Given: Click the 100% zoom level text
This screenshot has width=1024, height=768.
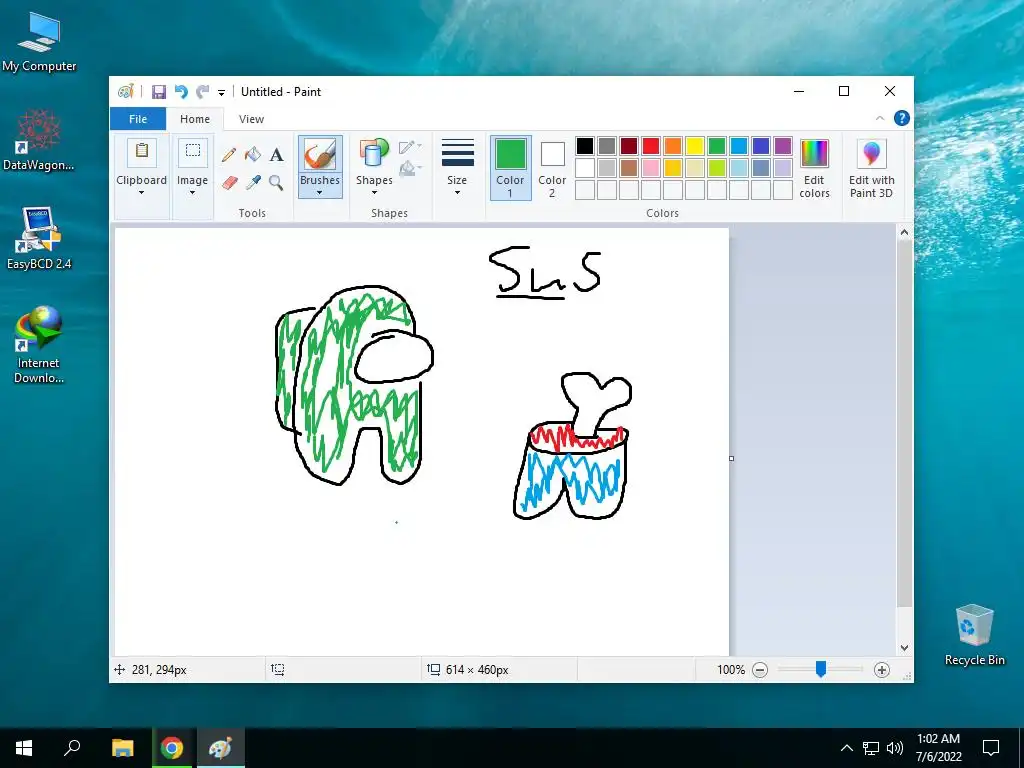Looking at the screenshot, I should pyautogui.click(x=731, y=670).
